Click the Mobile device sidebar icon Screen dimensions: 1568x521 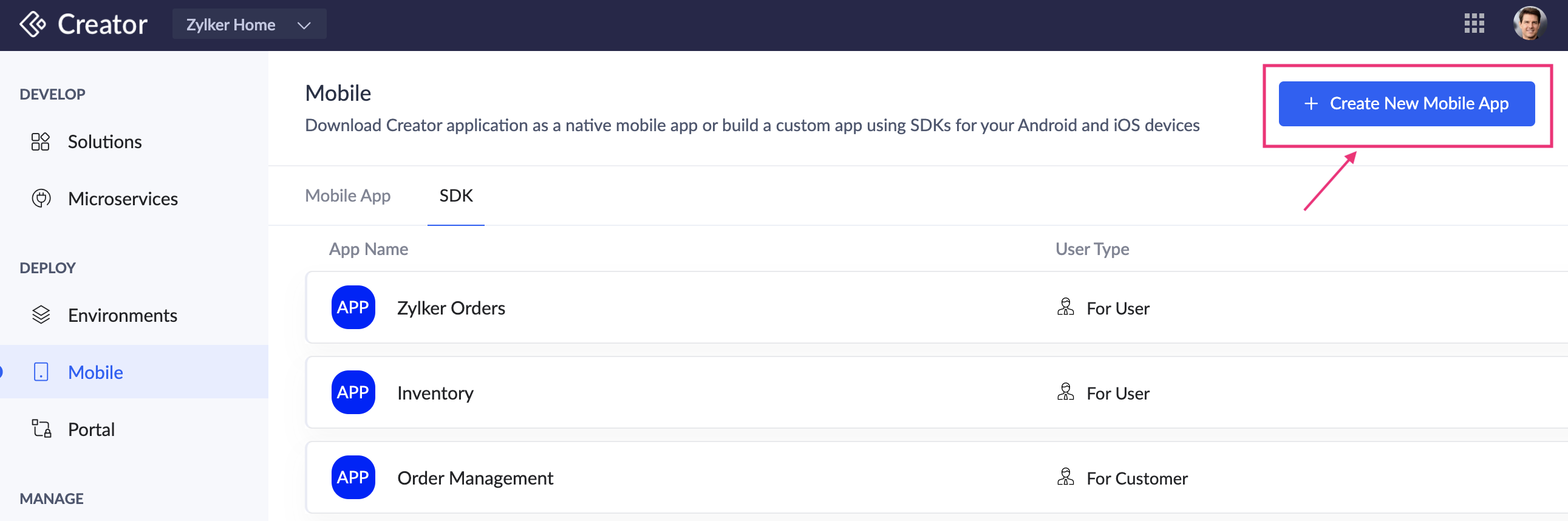pos(41,372)
